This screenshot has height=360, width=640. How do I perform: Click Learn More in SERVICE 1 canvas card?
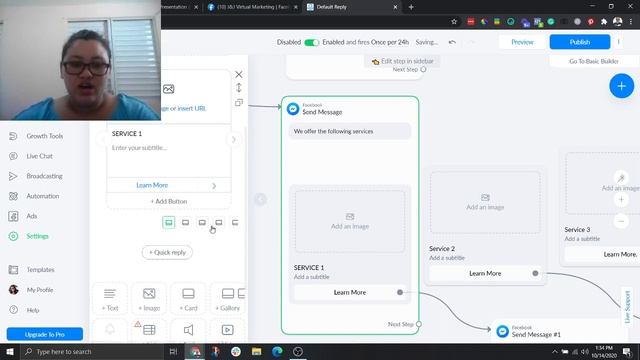[350, 292]
